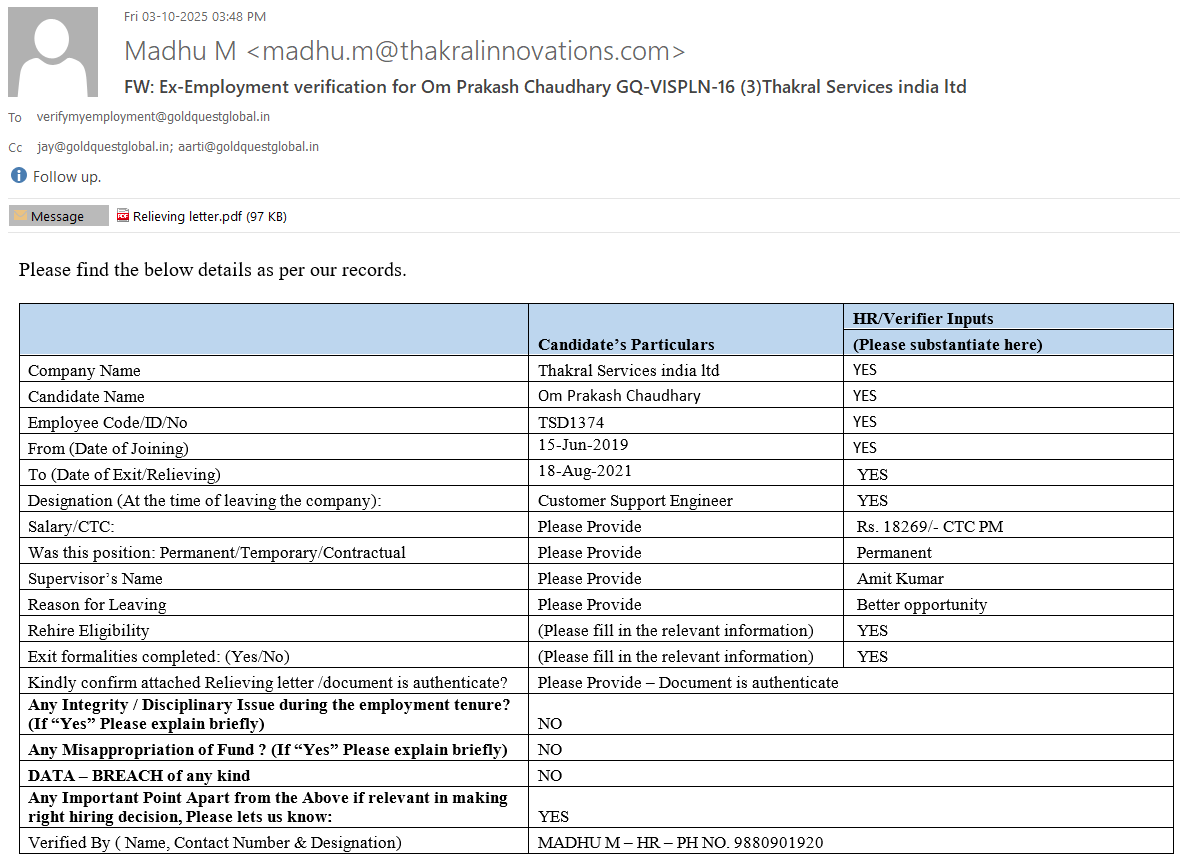The image size is (1180, 861).
Task: Click employee code TSD1374
Action: [570, 422]
